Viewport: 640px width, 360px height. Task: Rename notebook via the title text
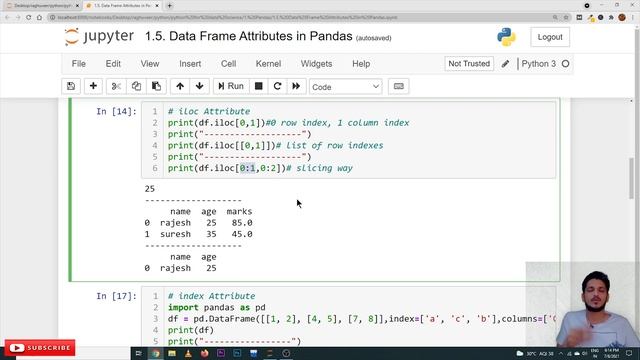(249, 36)
